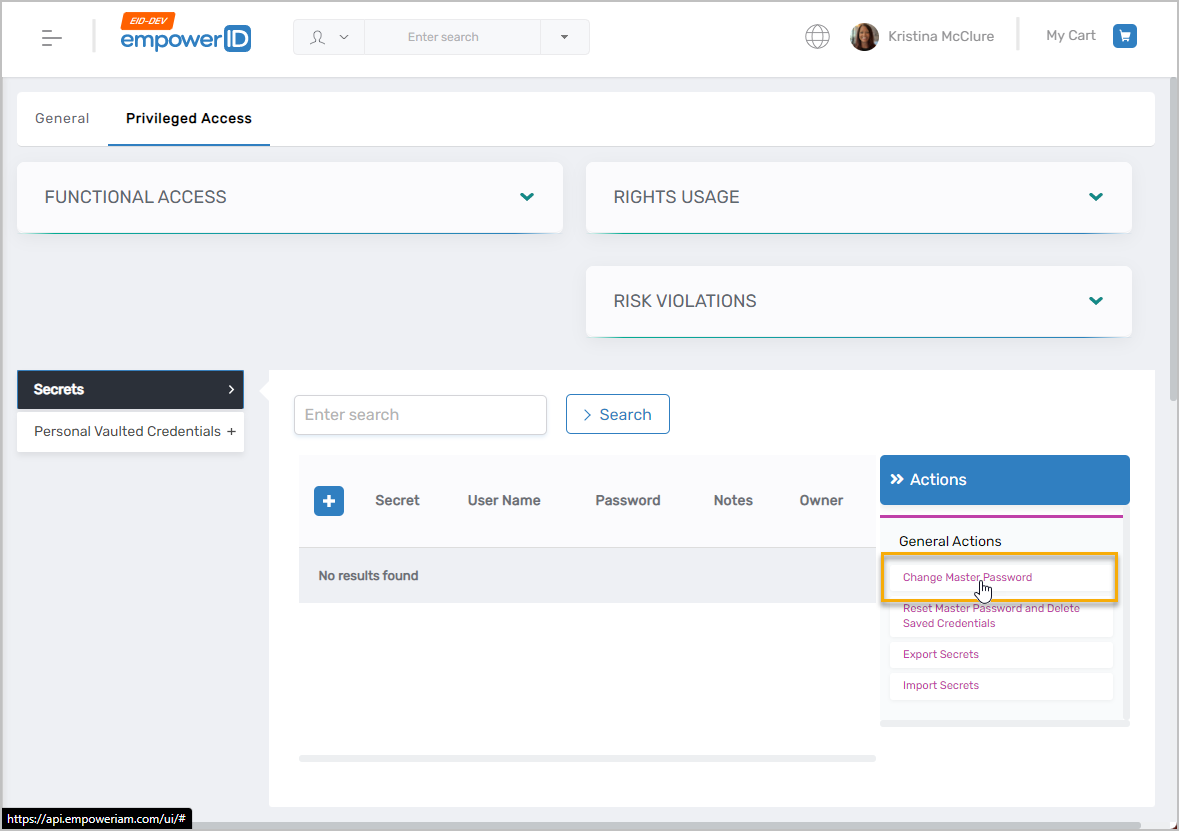Select Export Secrets action
The height and width of the screenshot is (831, 1179).
point(941,654)
